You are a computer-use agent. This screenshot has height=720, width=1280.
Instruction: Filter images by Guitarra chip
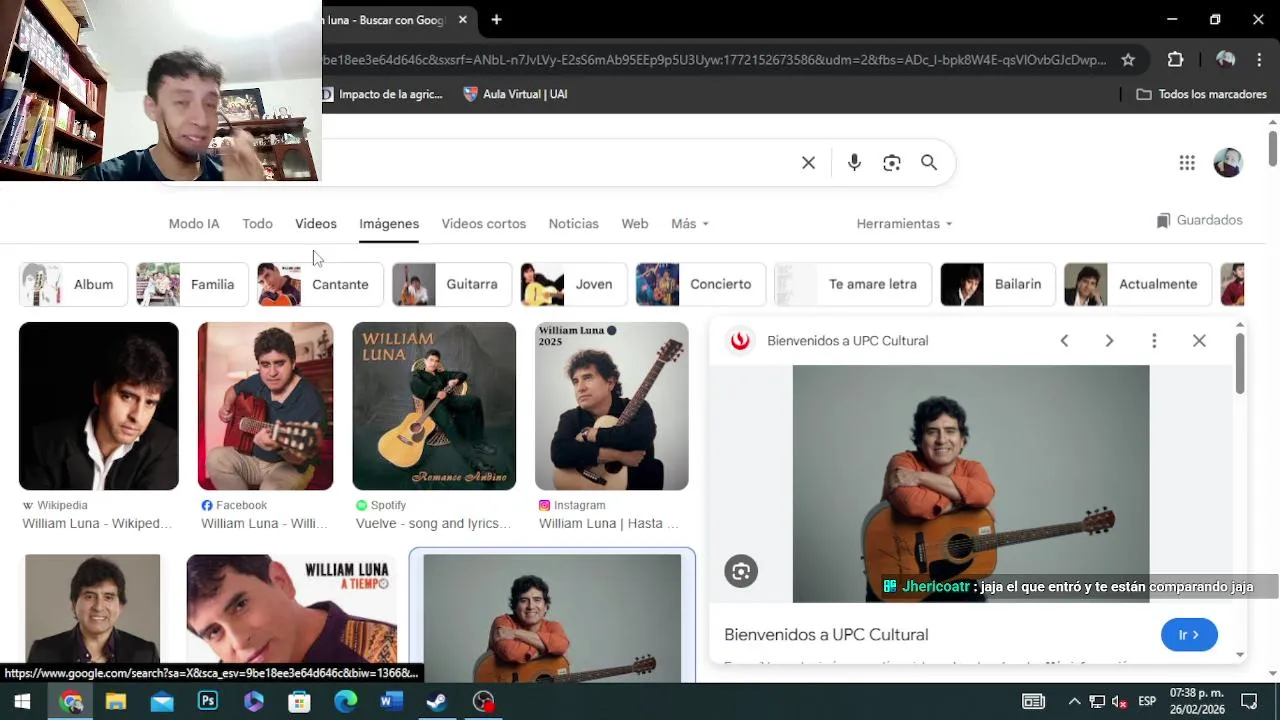coord(452,284)
